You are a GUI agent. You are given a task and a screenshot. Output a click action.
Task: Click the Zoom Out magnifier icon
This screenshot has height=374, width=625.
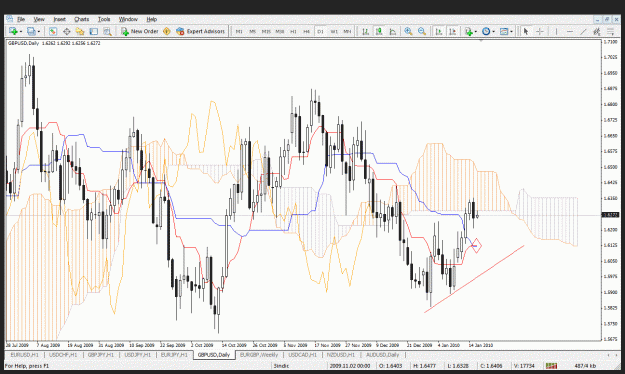tap(422, 31)
